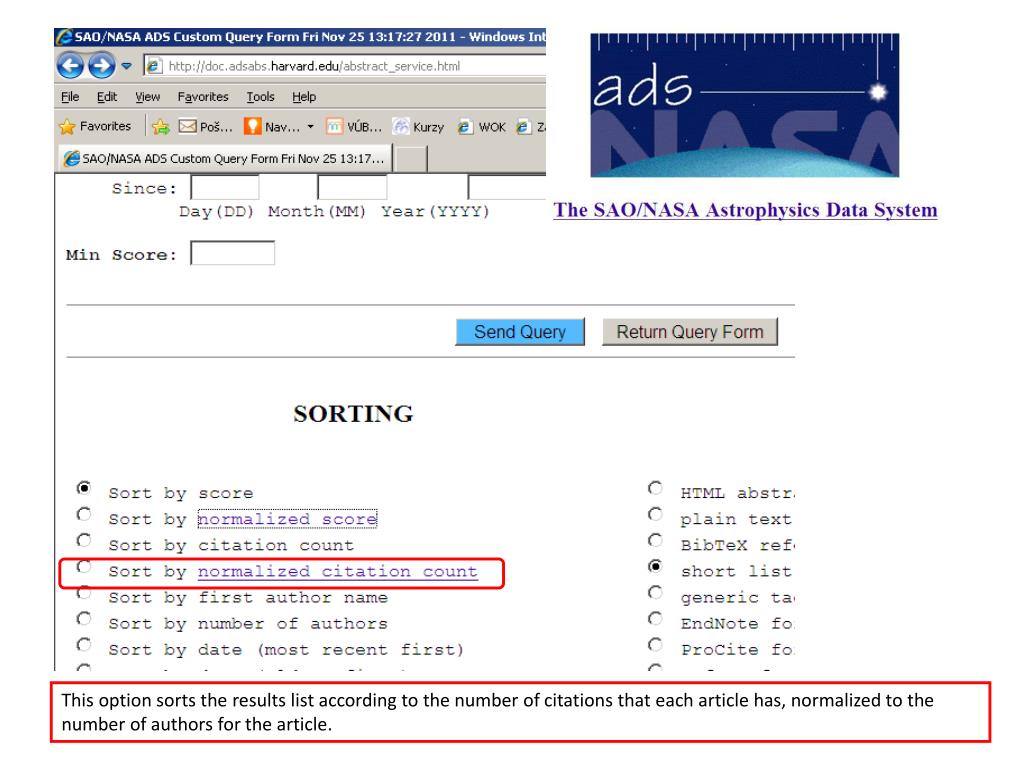Open the Favorites menu
Viewport: 1024px width, 768px height.
tap(203, 97)
